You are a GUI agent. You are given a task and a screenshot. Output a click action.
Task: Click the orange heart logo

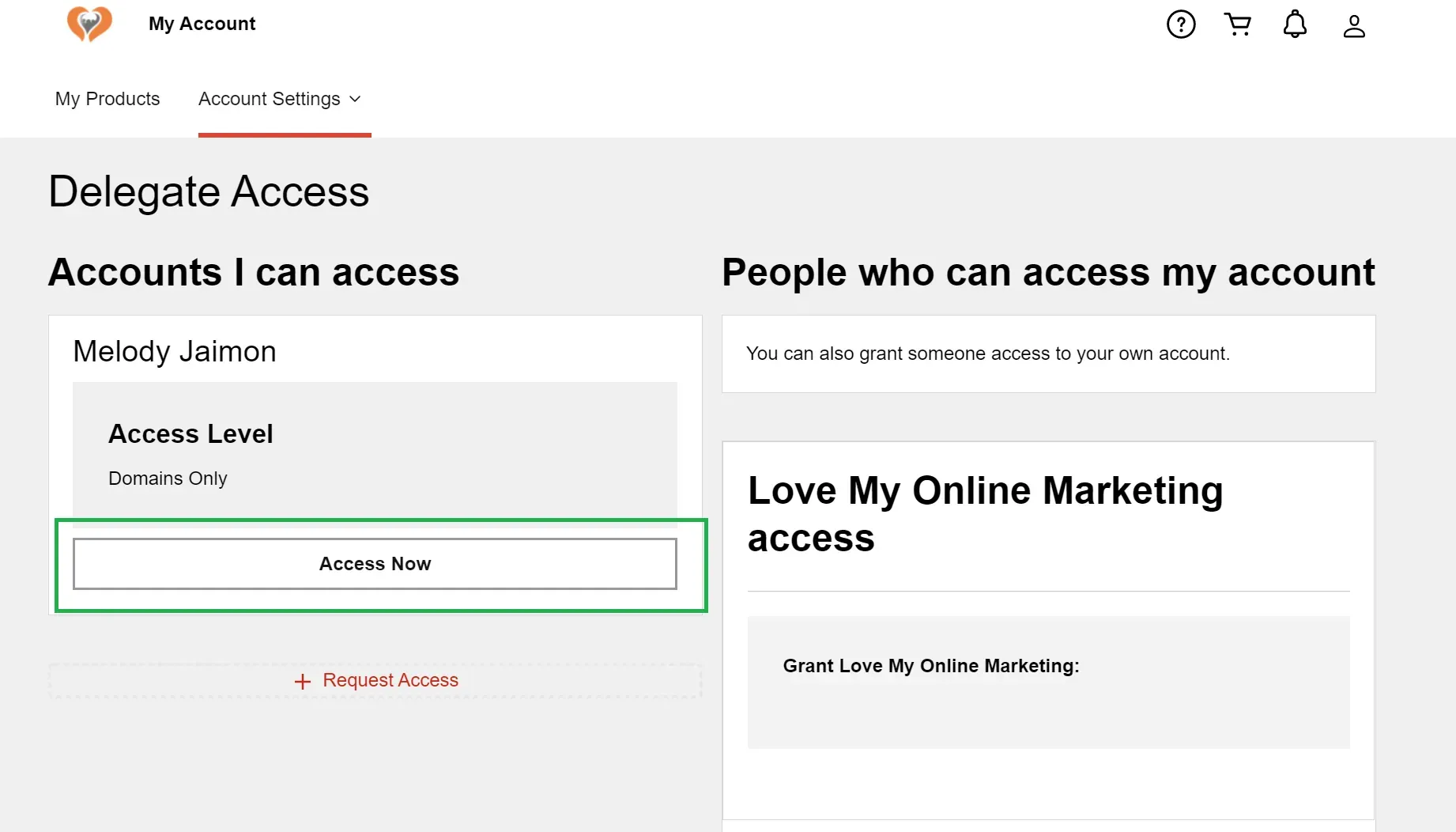click(89, 24)
